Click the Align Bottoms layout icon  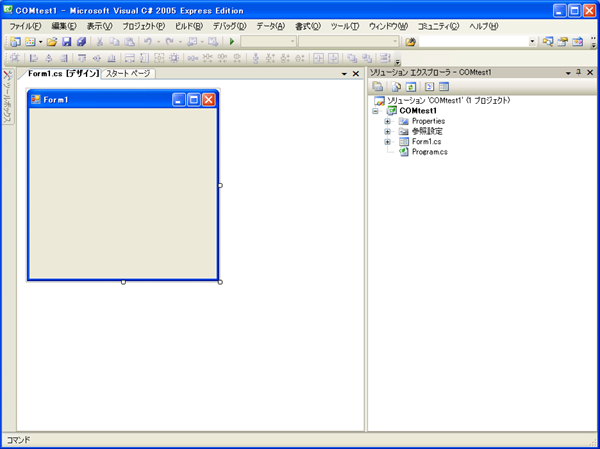point(111,58)
